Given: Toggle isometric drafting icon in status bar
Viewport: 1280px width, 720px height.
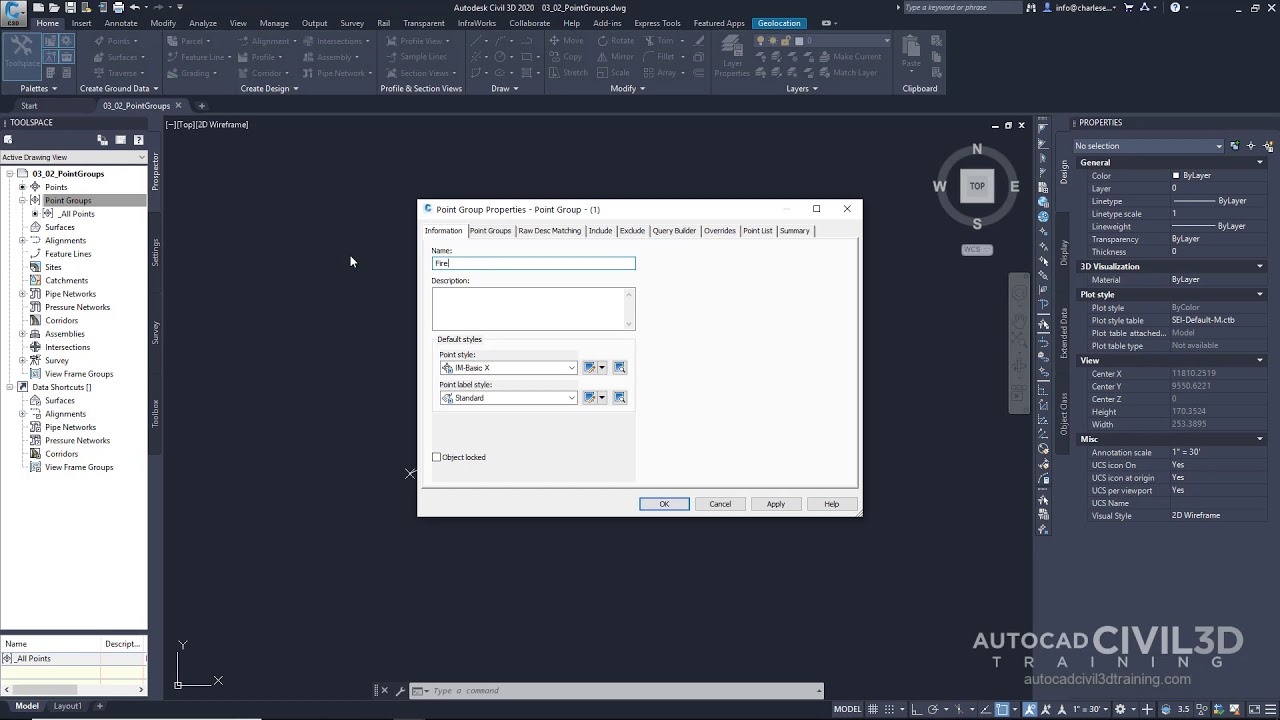Looking at the screenshot, I should (958, 709).
